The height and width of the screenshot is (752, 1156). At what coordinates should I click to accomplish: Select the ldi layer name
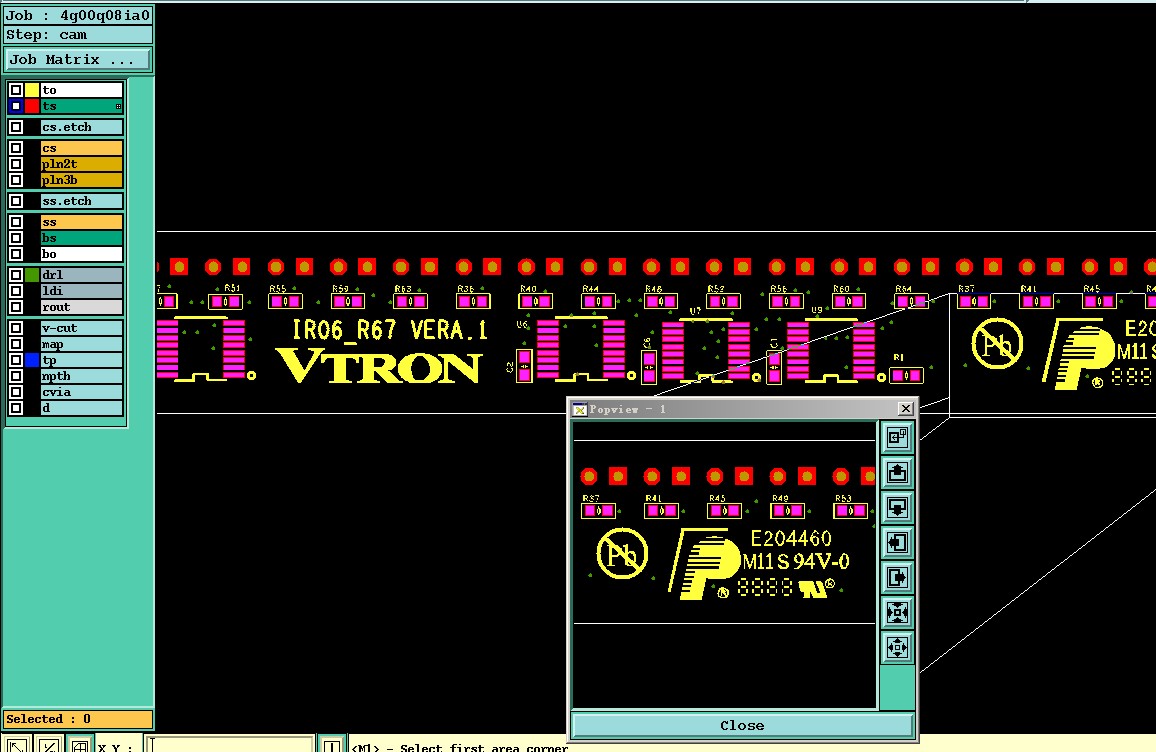point(81,290)
